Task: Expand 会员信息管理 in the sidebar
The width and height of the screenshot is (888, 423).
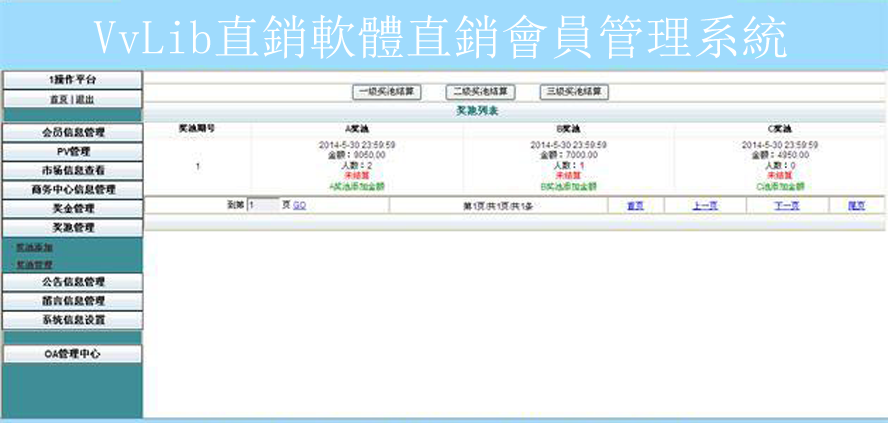Action: pos(72,133)
